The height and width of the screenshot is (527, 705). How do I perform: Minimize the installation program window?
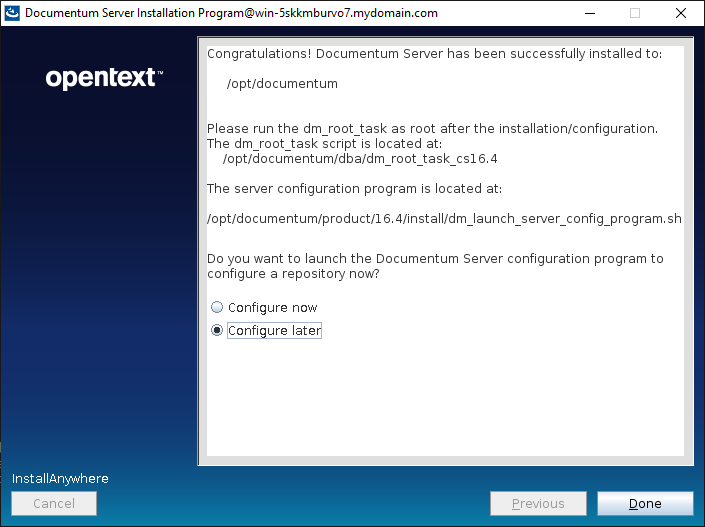[x=588, y=13]
